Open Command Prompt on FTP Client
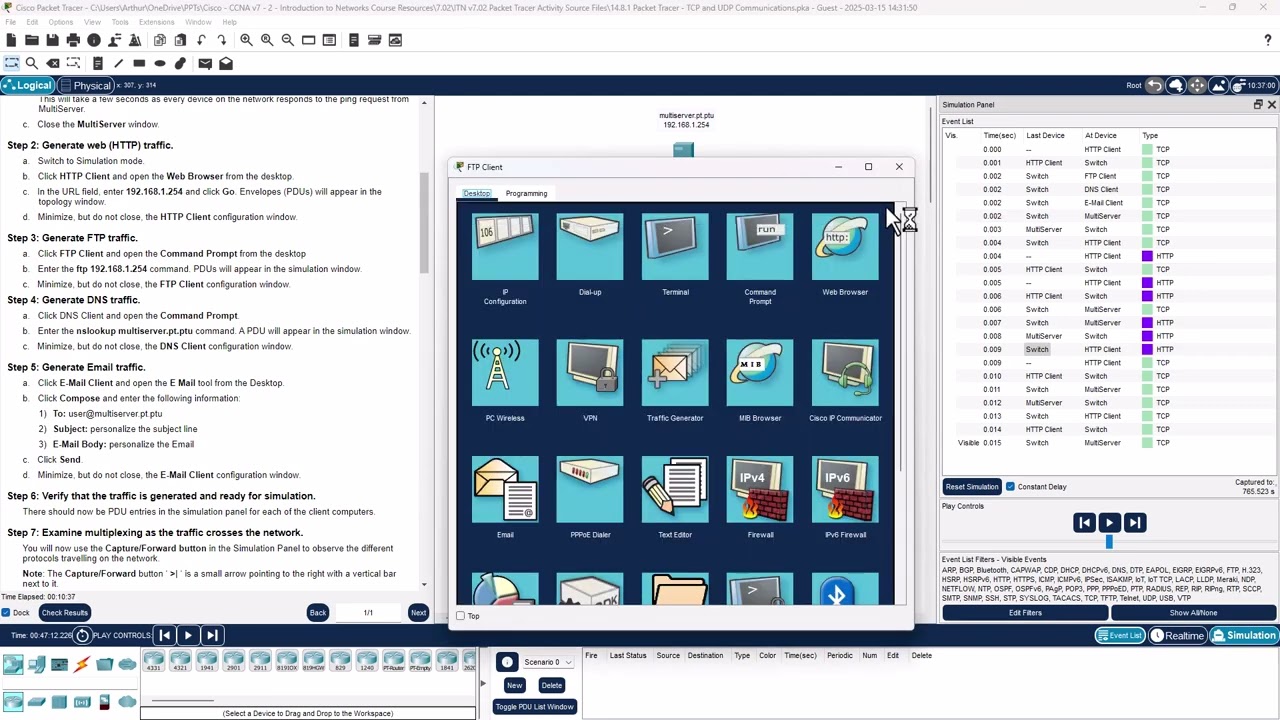This screenshot has height=720, width=1280. tap(760, 247)
